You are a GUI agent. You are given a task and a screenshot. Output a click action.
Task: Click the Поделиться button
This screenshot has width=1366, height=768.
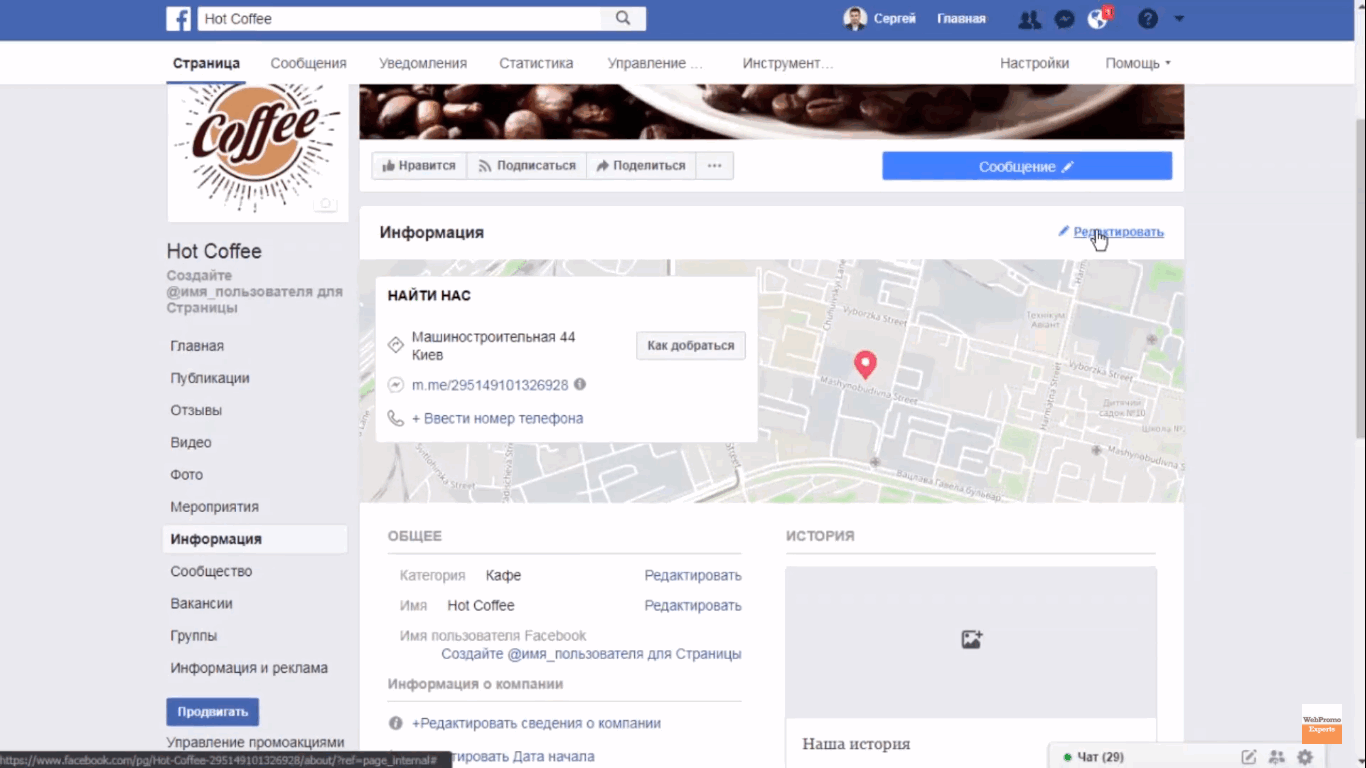click(641, 166)
